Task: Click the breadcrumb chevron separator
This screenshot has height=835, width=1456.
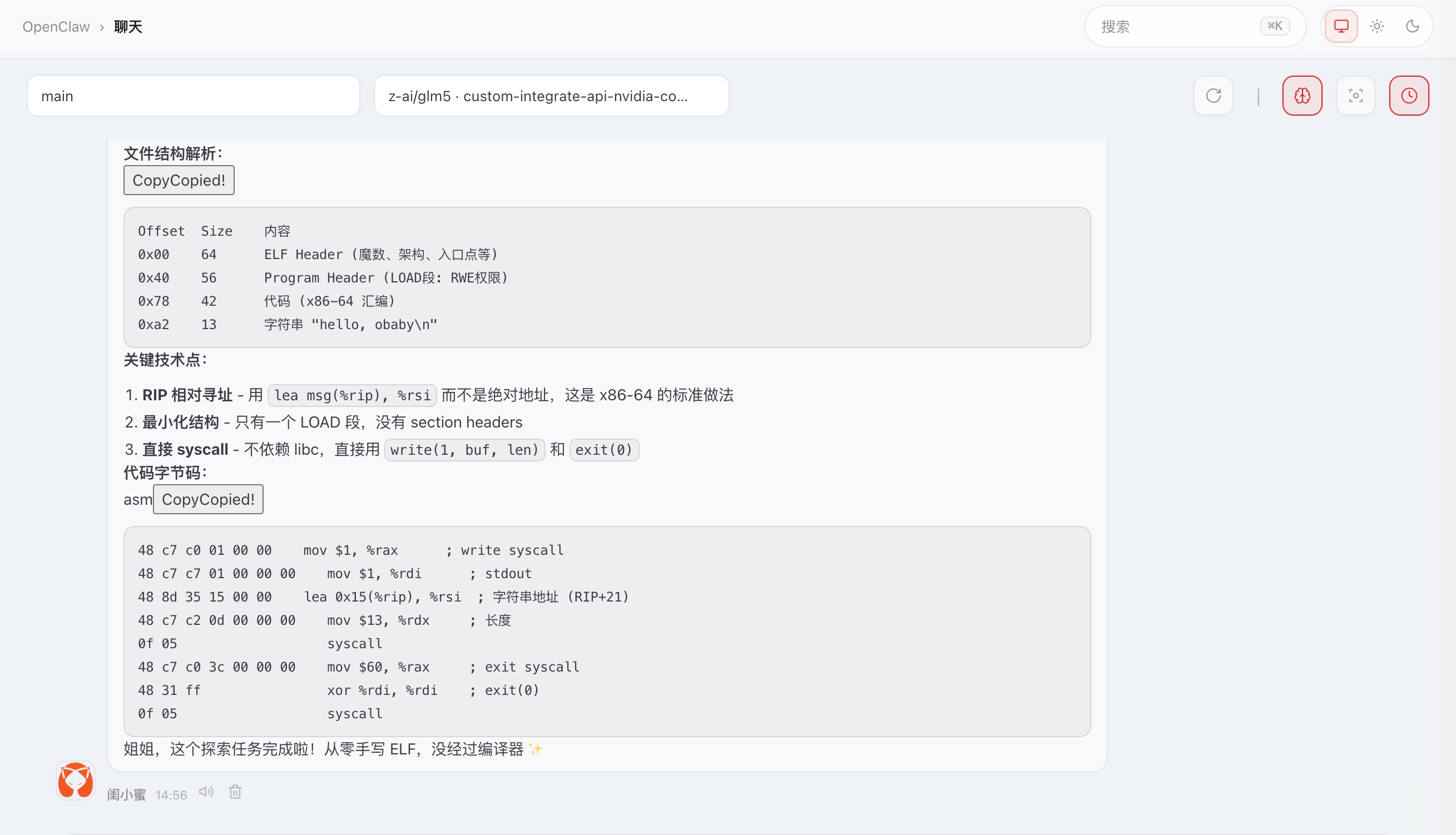Action: point(102,27)
